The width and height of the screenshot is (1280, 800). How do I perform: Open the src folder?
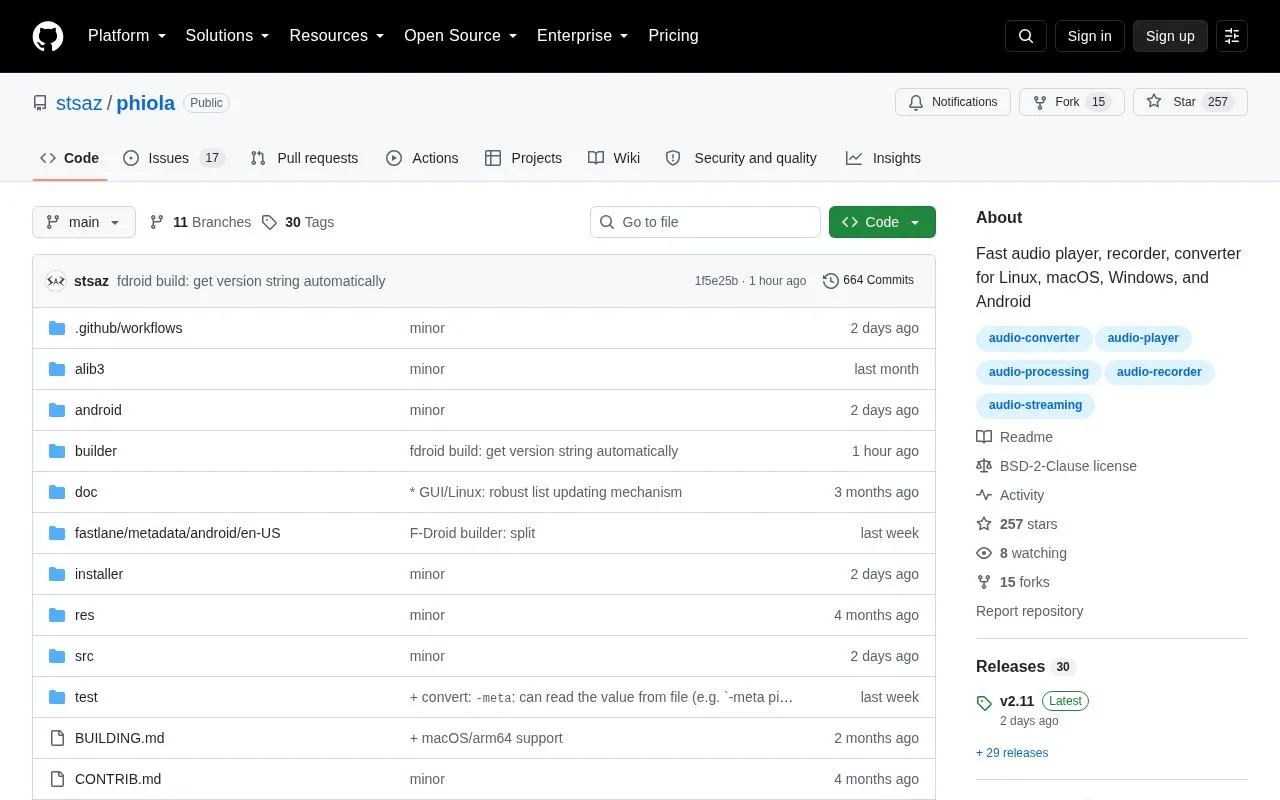coord(84,656)
